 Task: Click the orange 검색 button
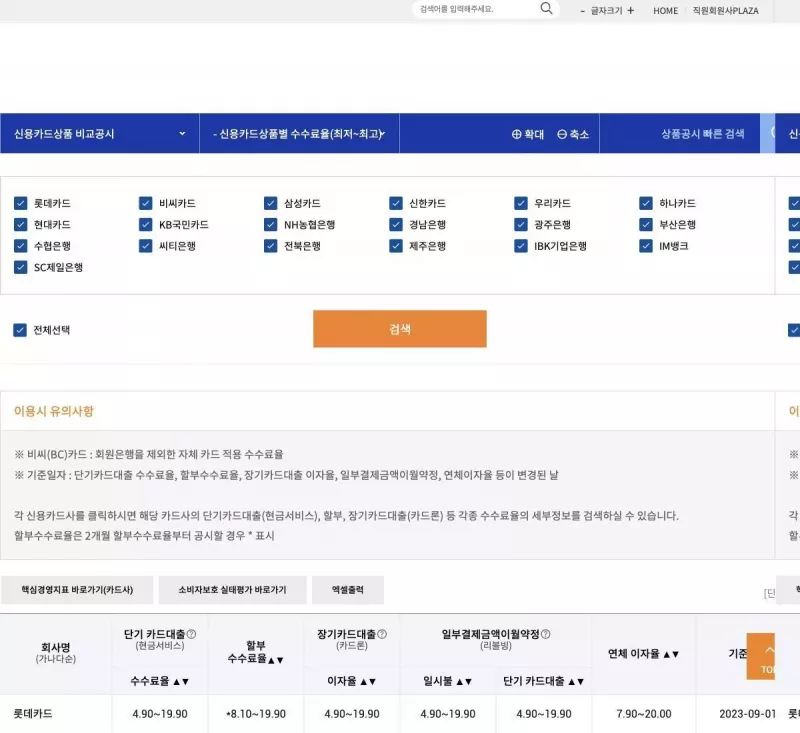[400, 329]
